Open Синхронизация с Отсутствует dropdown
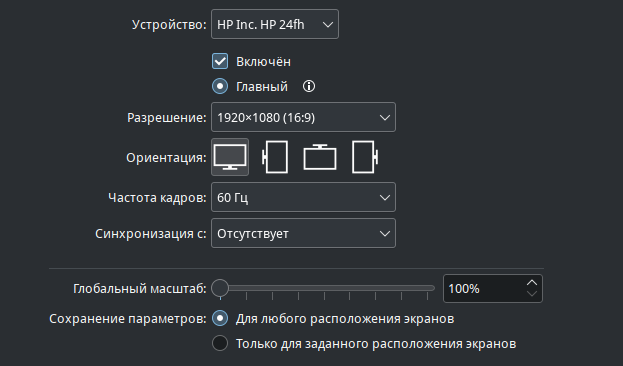This screenshot has height=366, width=623. point(303,233)
